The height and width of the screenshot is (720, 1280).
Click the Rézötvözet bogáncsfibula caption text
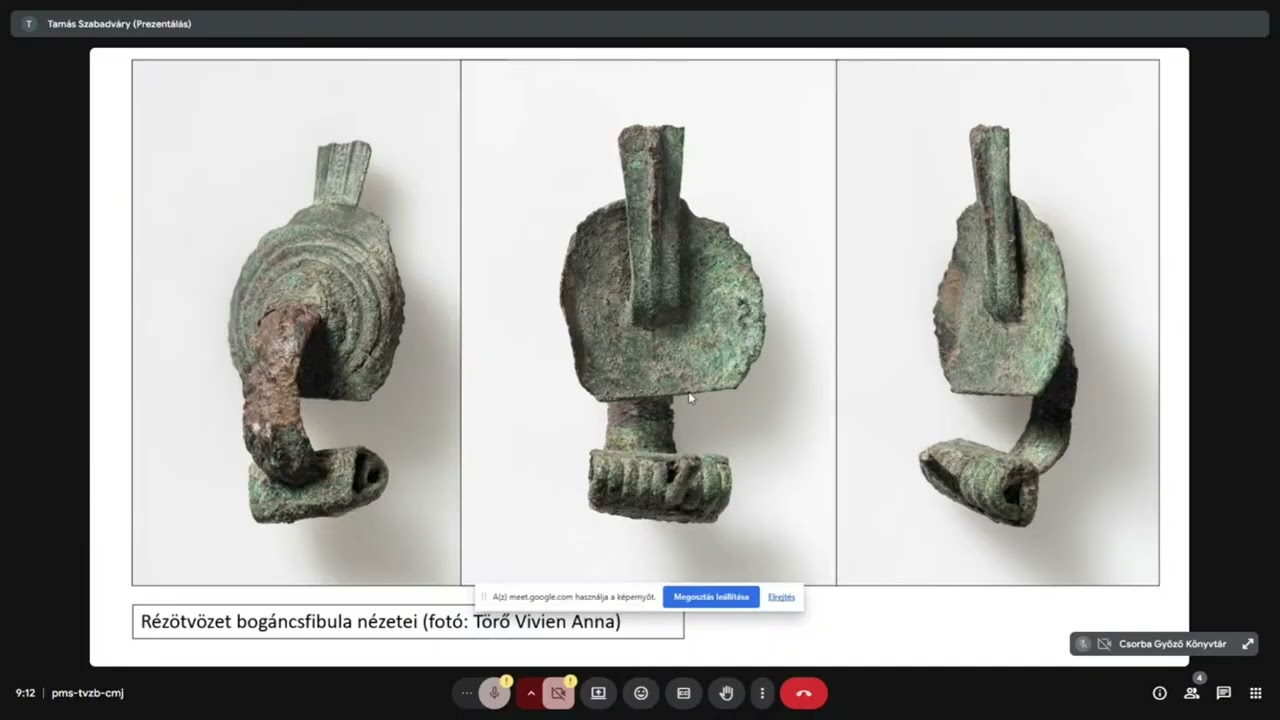coord(381,622)
